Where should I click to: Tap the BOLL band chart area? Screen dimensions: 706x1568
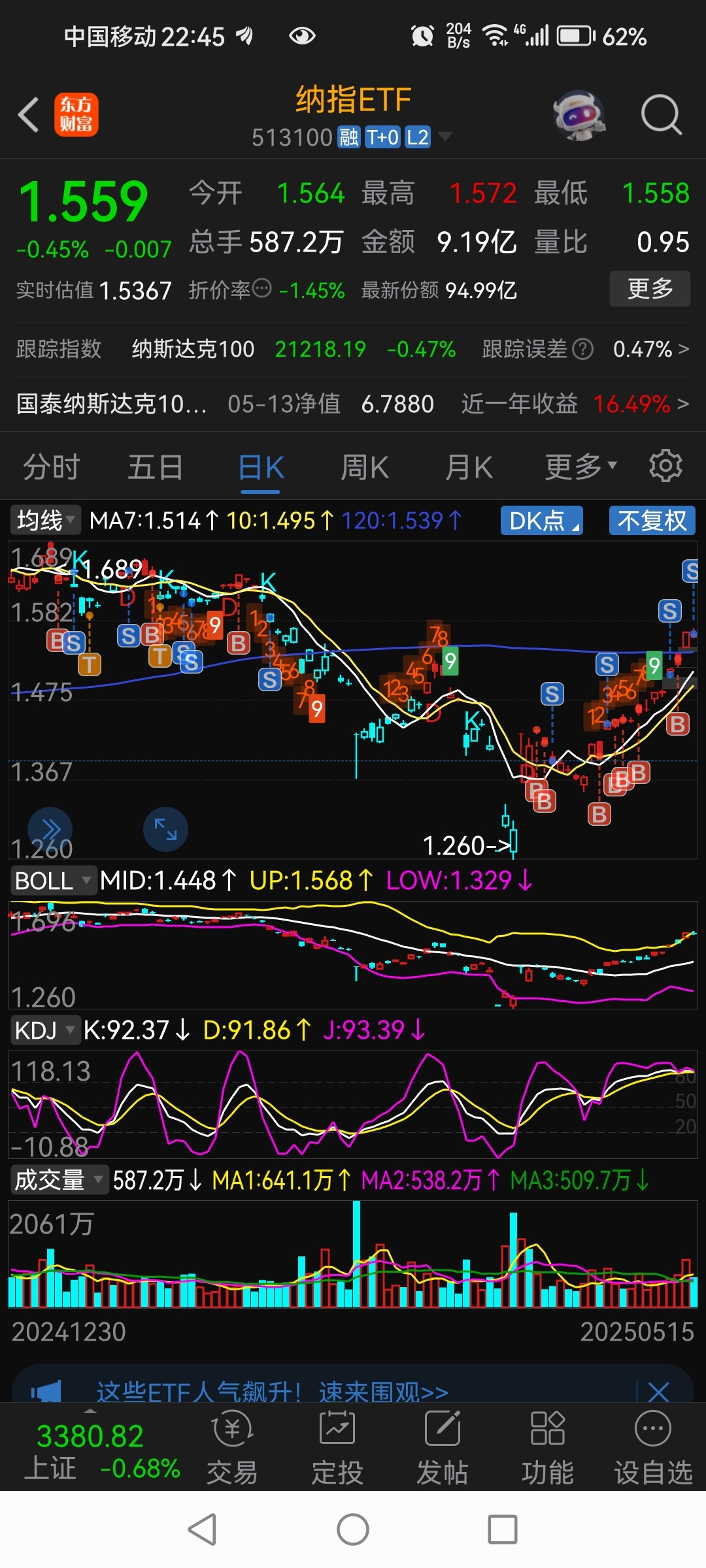(353, 955)
